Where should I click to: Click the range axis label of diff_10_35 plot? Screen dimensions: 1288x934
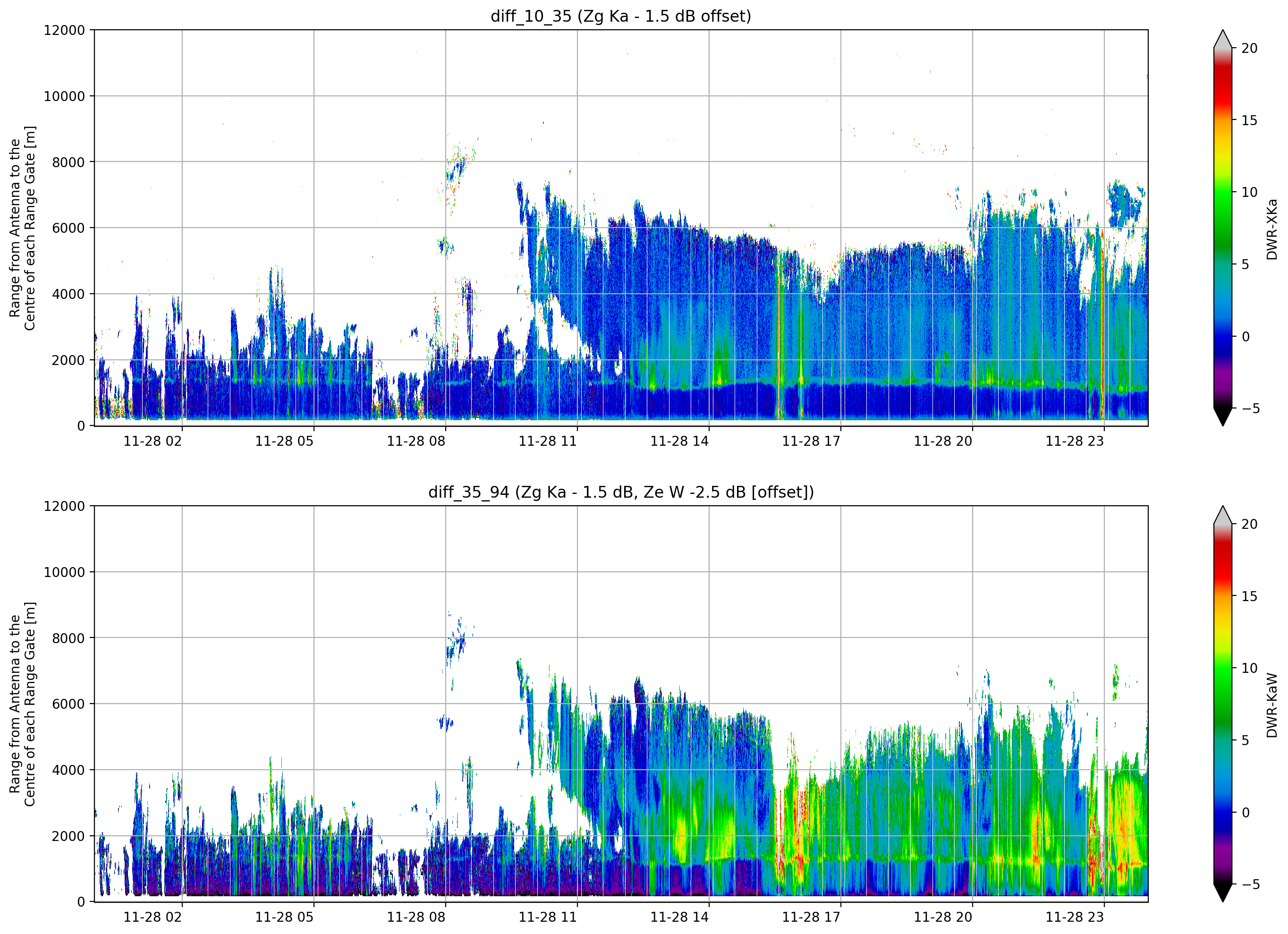(22, 228)
